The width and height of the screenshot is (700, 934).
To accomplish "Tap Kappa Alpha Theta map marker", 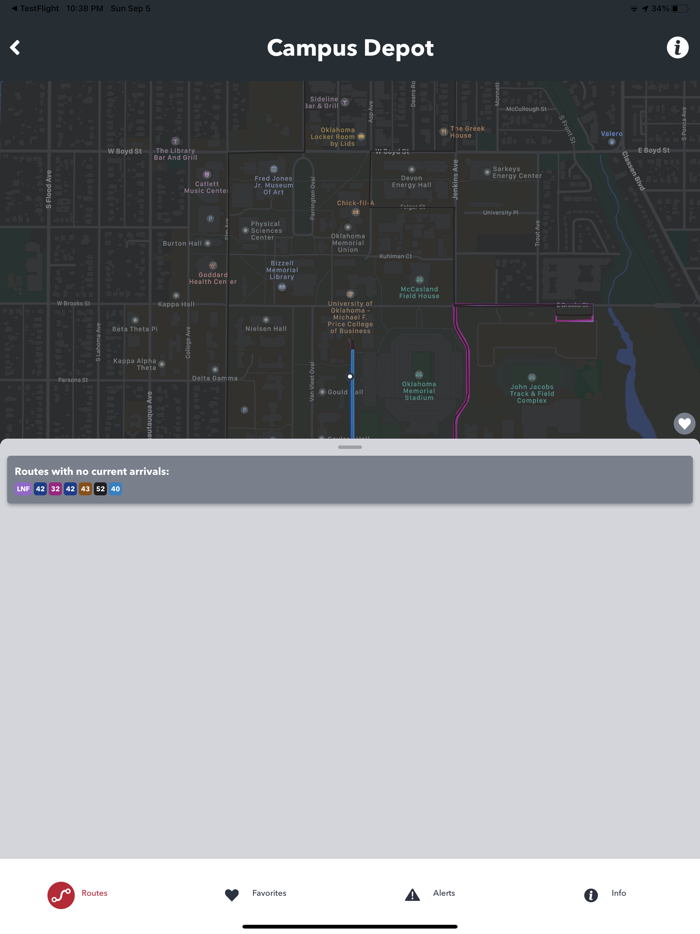I will click(x=161, y=364).
